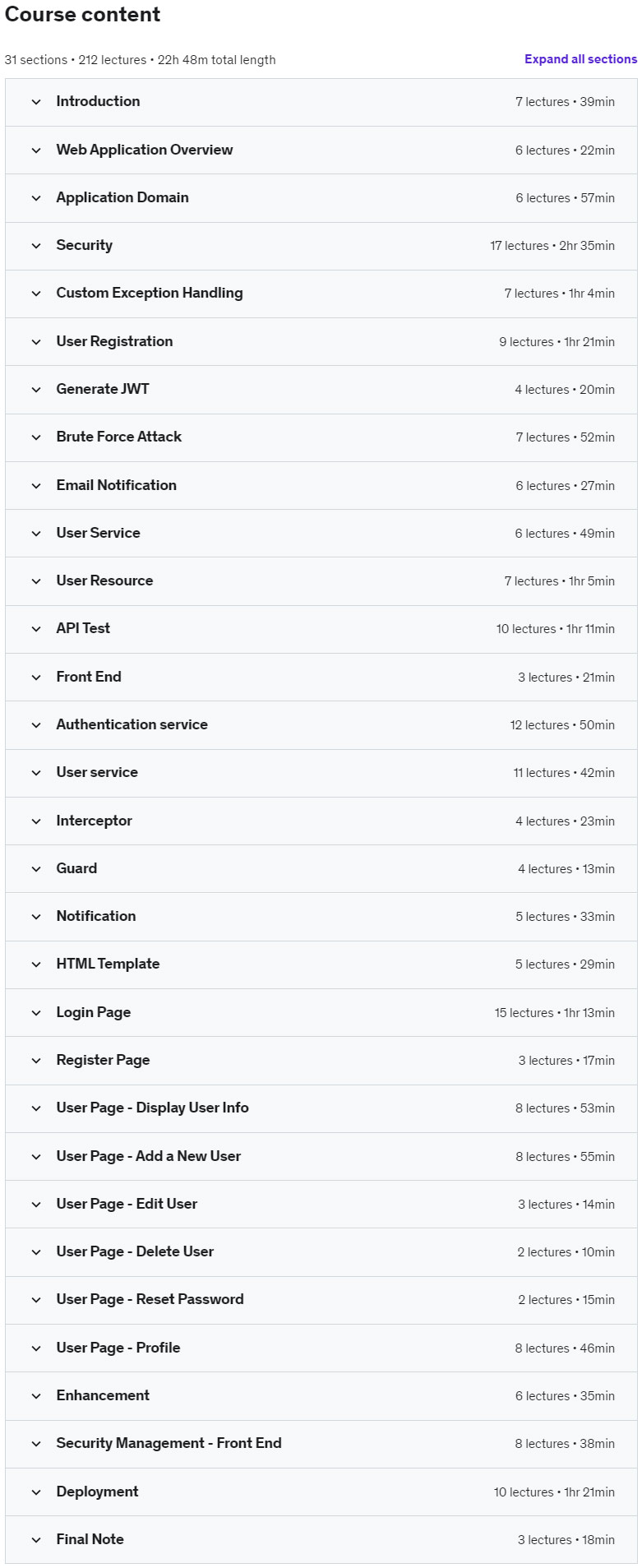Click chevron beside Enhancement section
The width and height of the screenshot is (642, 1568).
click(x=36, y=1396)
